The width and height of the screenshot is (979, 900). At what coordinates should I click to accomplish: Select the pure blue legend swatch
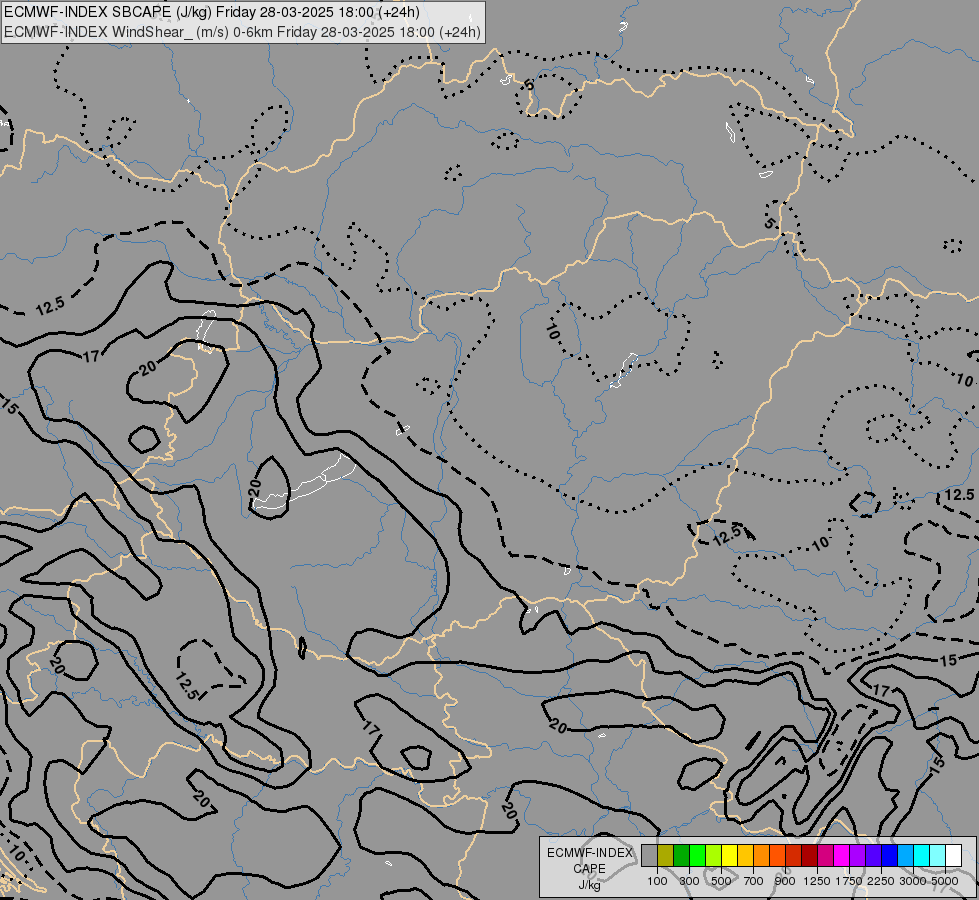click(x=890, y=855)
